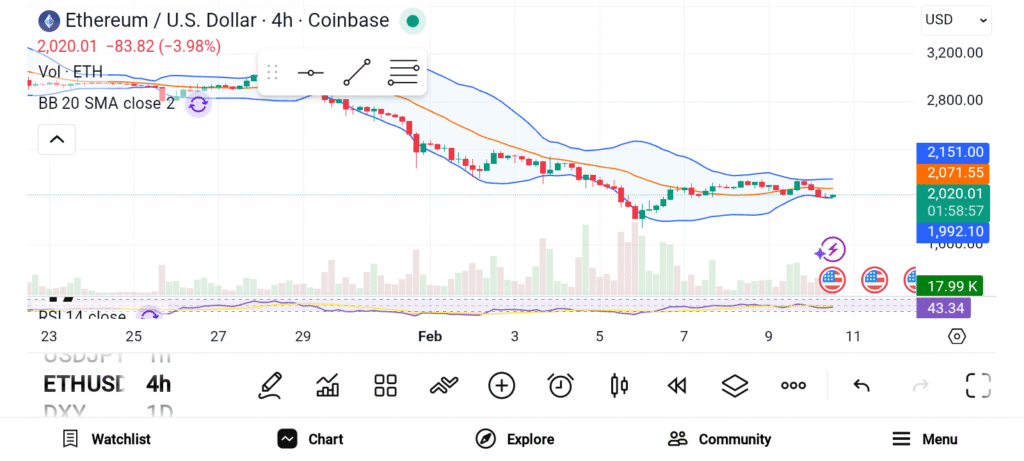The width and height of the screenshot is (1024, 461).
Task: Open the indicators chart icon
Action: [328, 385]
